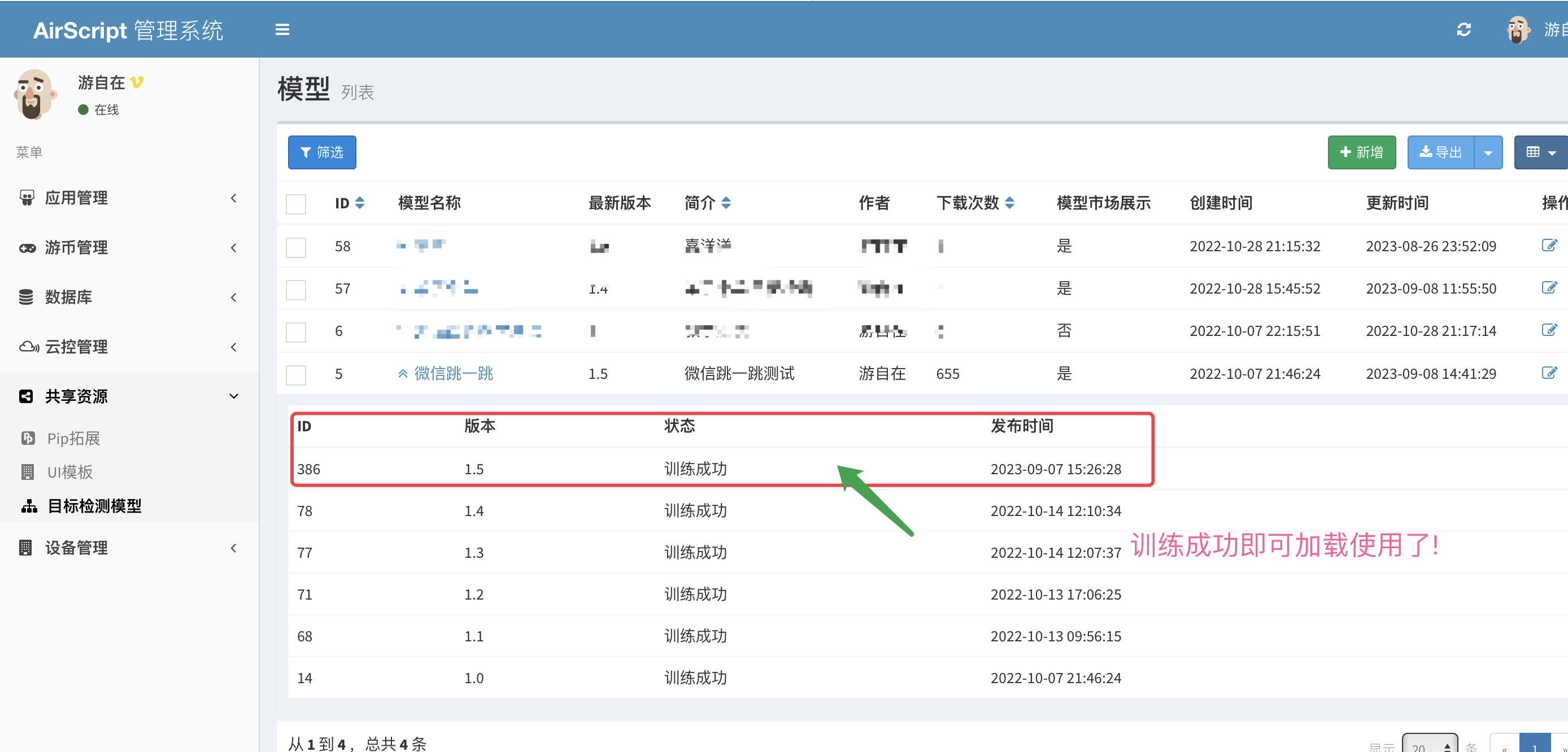The height and width of the screenshot is (752, 1568).
Task: Click the page size selector showing 20
Action: 1428,746
